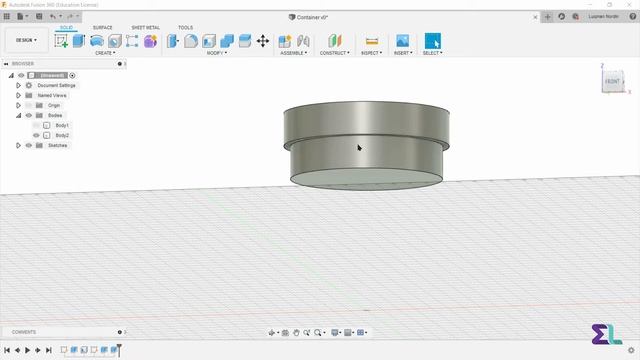Switch to the Sheet Metal tab

tap(146, 27)
